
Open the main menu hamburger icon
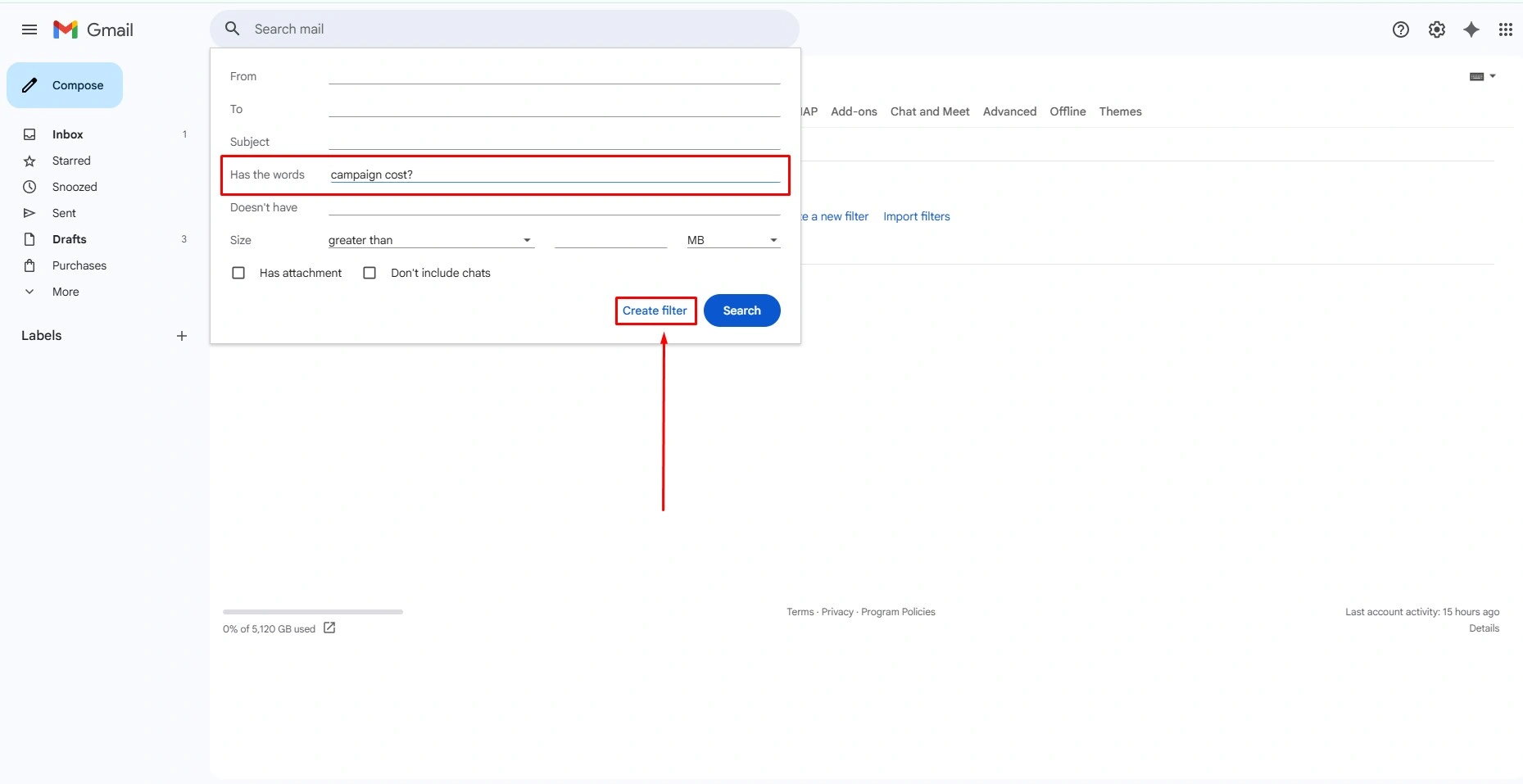pos(29,29)
